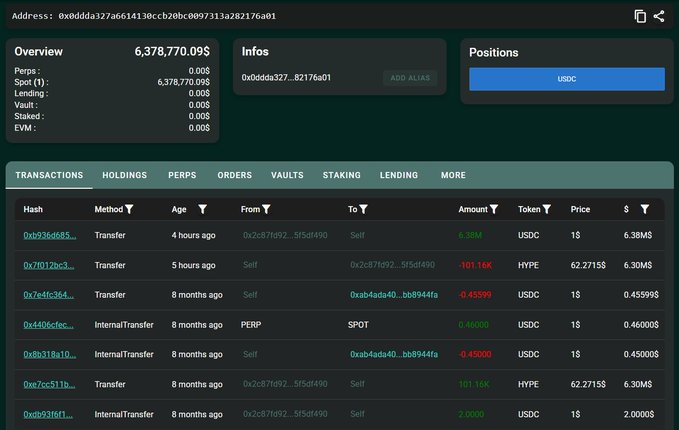Click the SPOT destination cell
679x430 pixels.
[358, 325]
